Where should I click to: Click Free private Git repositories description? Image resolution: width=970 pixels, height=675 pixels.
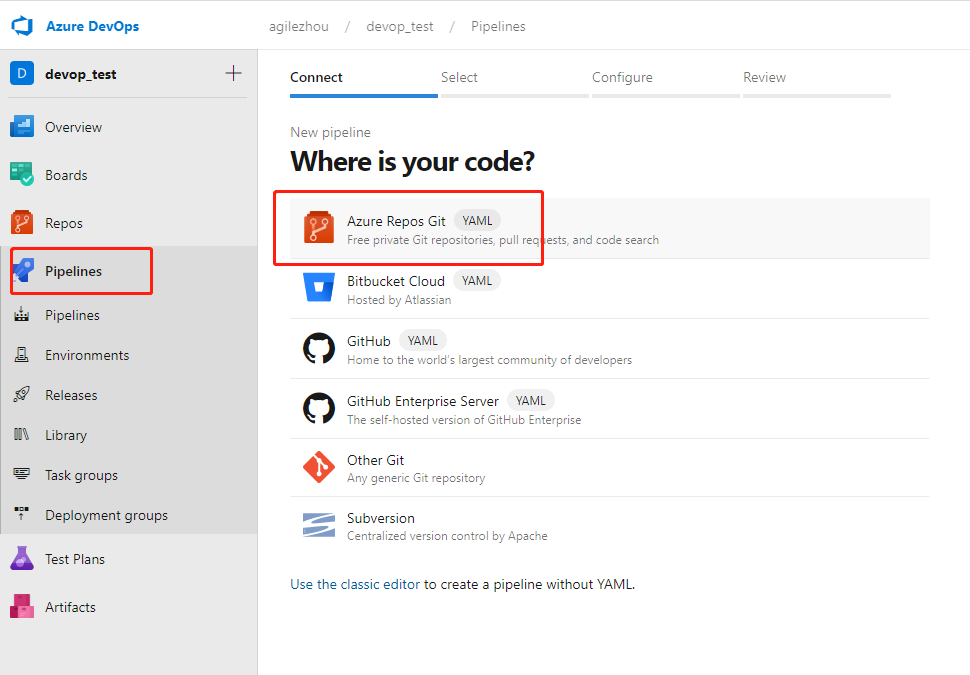pos(502,240)
